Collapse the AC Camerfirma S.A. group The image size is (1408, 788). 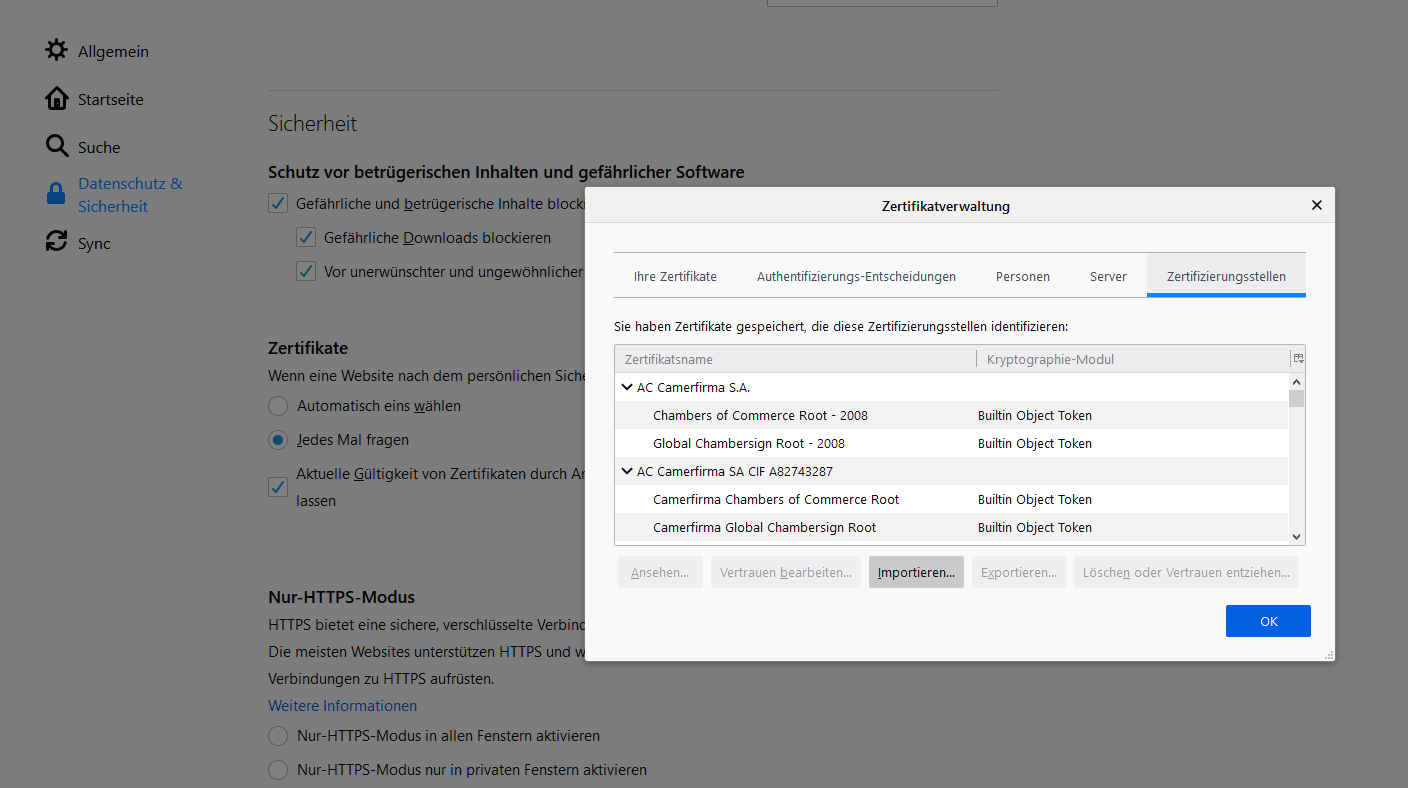tap(627, 387)
